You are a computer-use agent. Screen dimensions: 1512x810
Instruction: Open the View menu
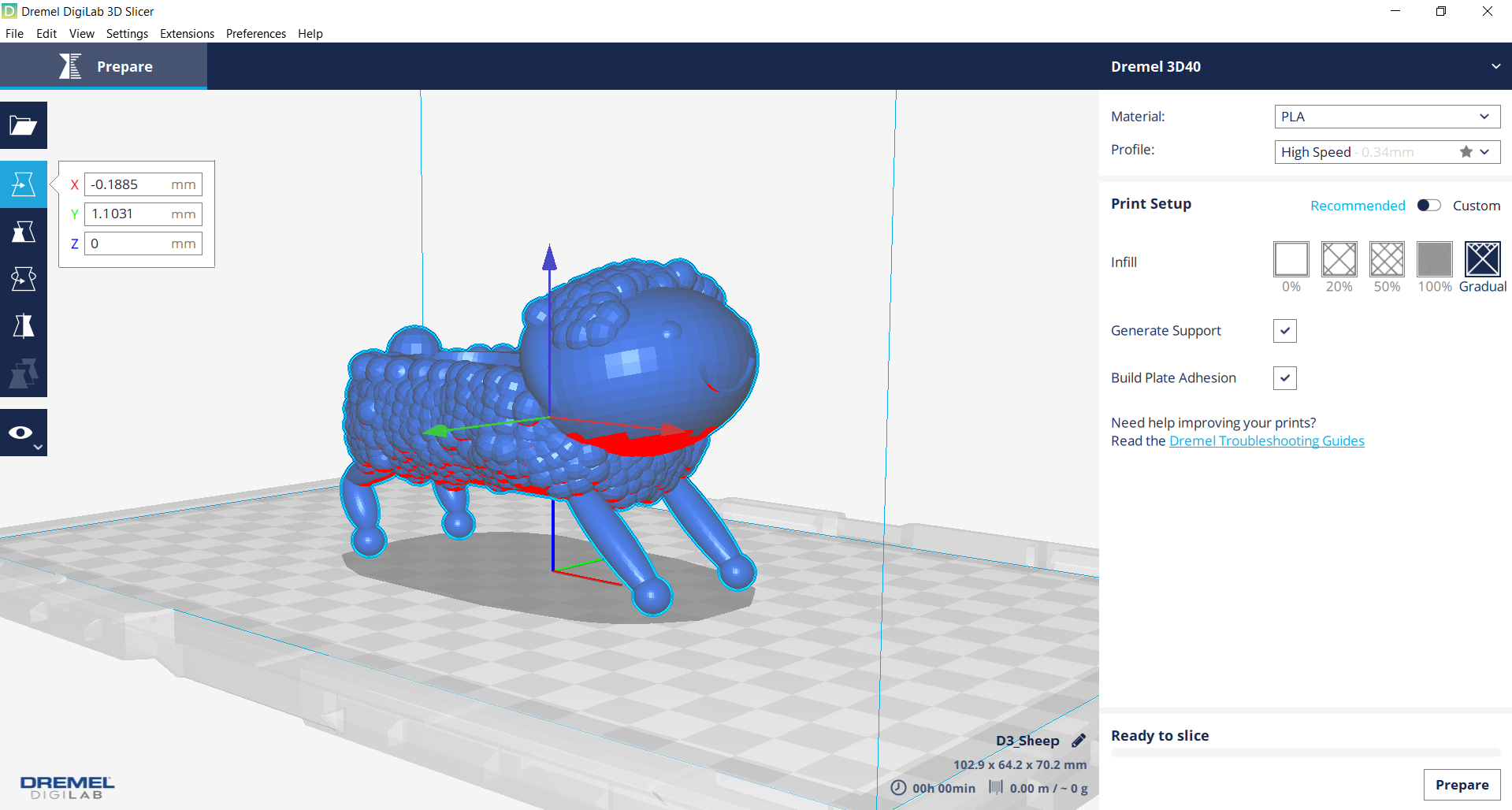[82, 33]
